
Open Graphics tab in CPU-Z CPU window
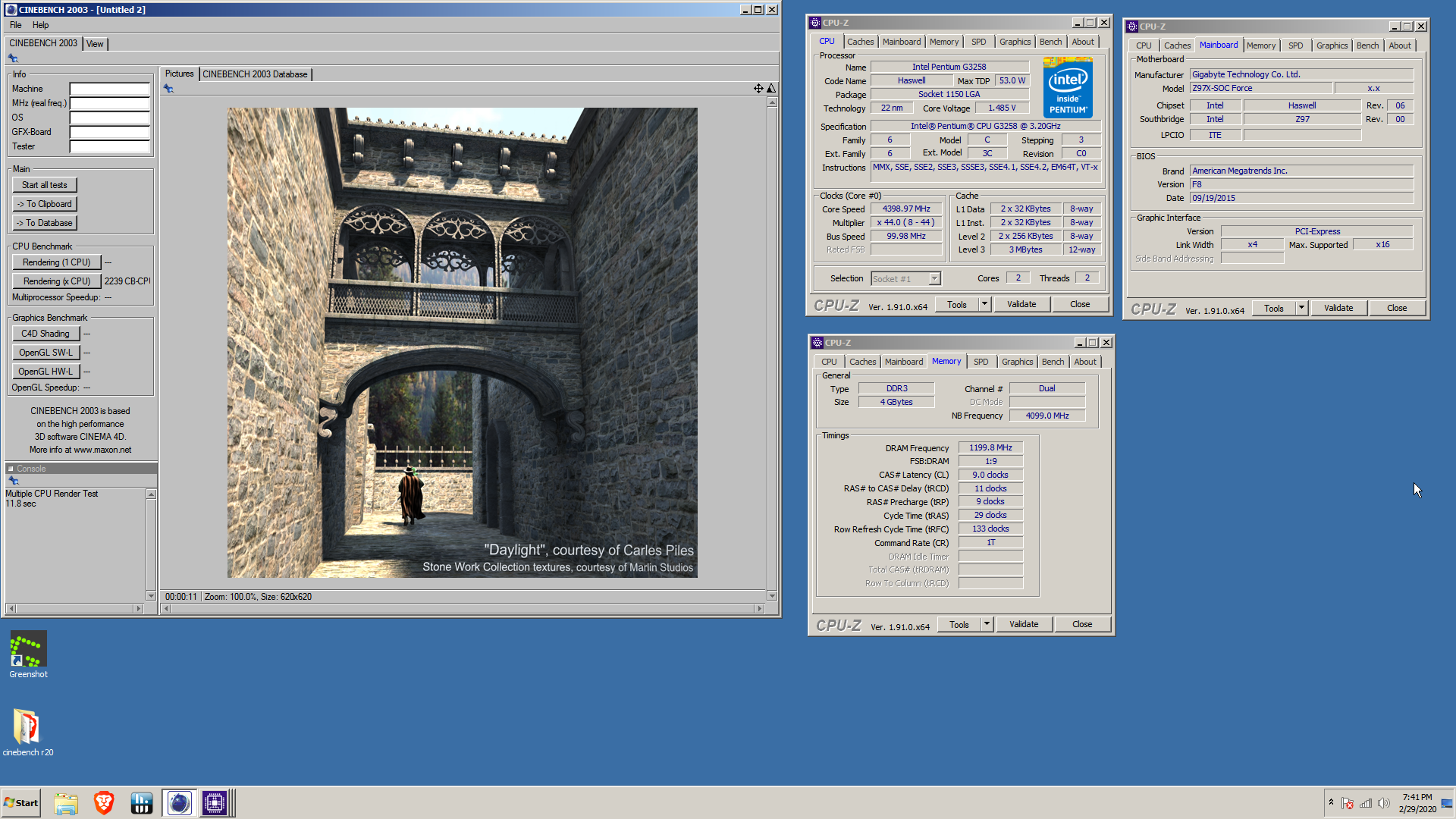click(1015, 42)
